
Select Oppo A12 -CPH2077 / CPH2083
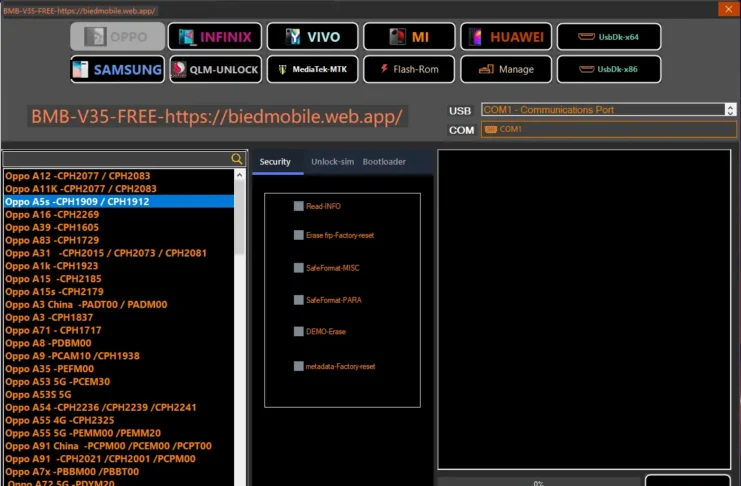pos(119,176)
